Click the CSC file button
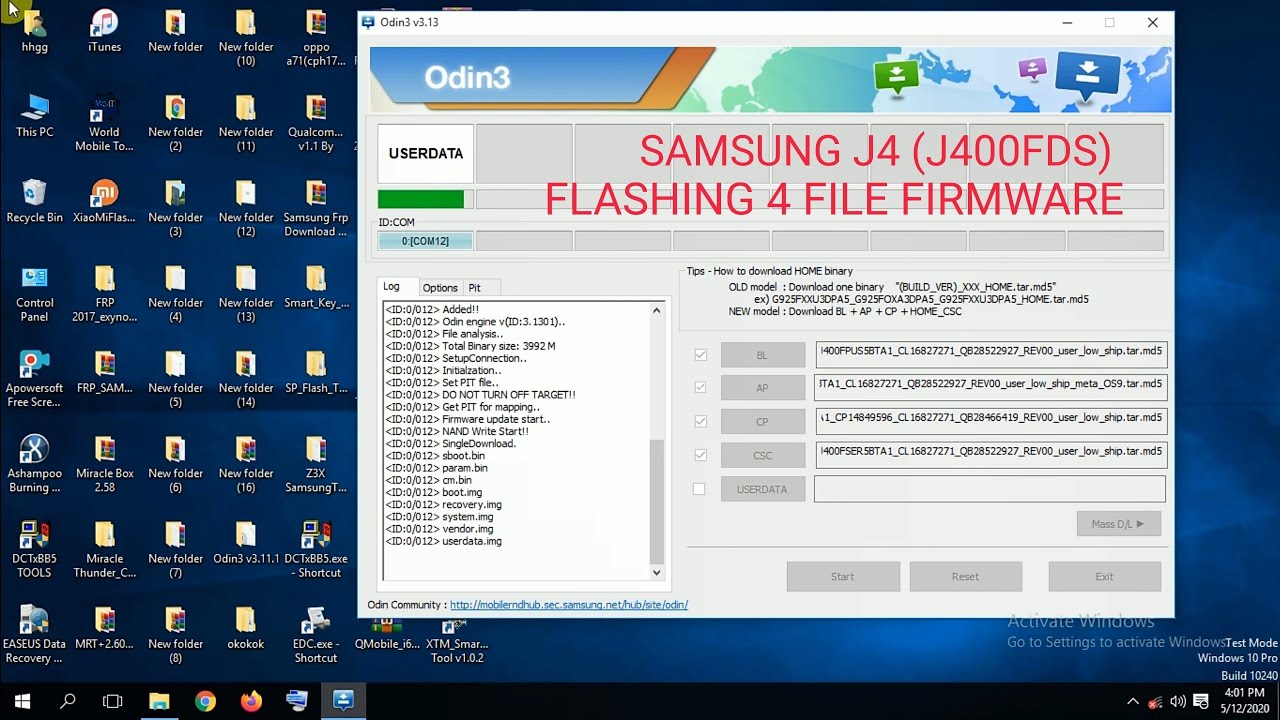The width and height of the screenshot is (1280, 720). click(x=763, y=455)
